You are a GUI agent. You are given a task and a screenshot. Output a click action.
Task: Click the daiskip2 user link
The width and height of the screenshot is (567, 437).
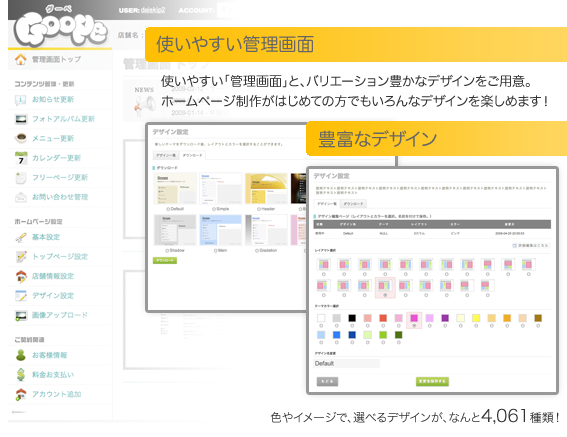(x=153, y=10)
